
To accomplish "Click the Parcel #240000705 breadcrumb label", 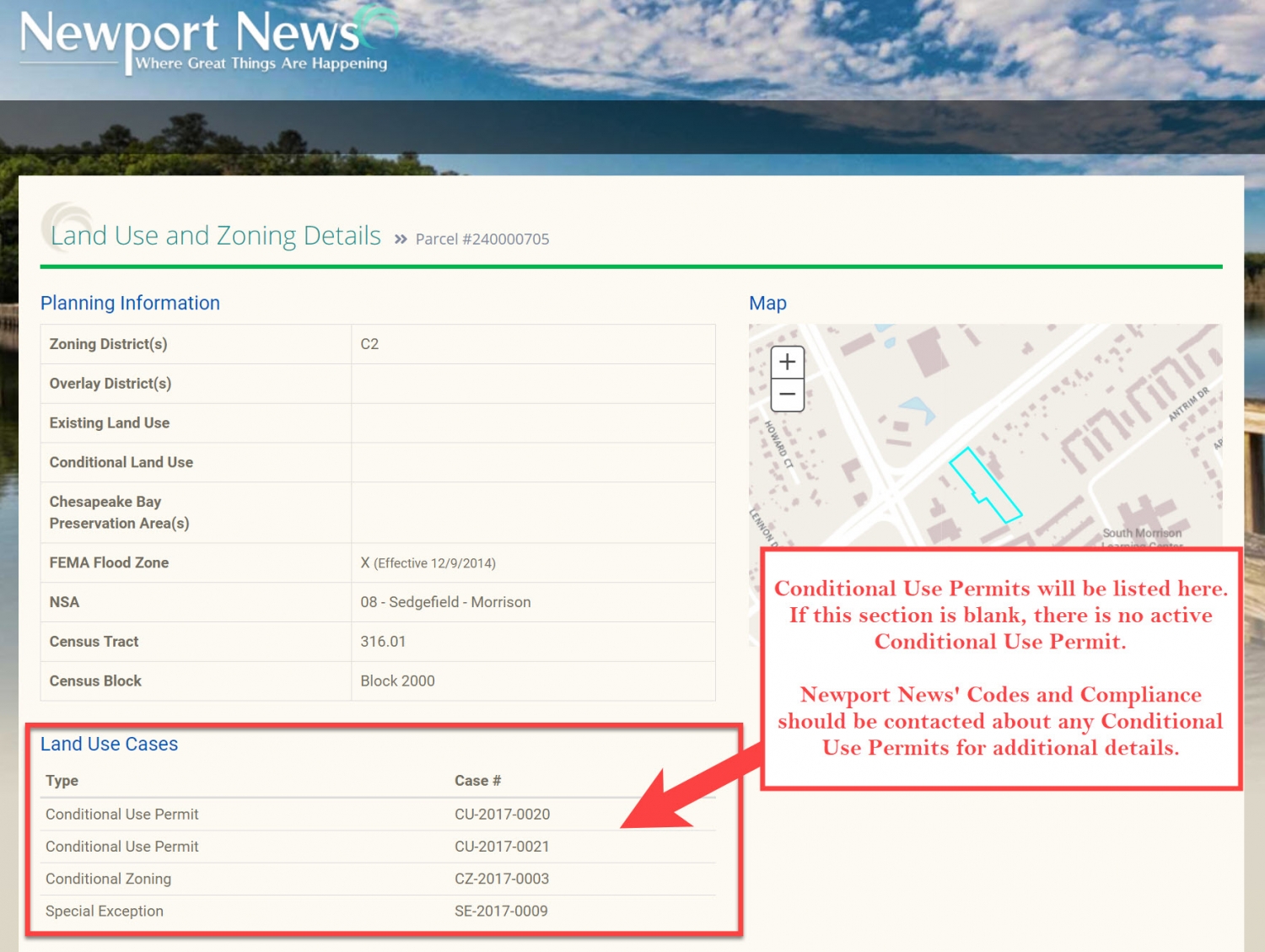I will [482, 239].
